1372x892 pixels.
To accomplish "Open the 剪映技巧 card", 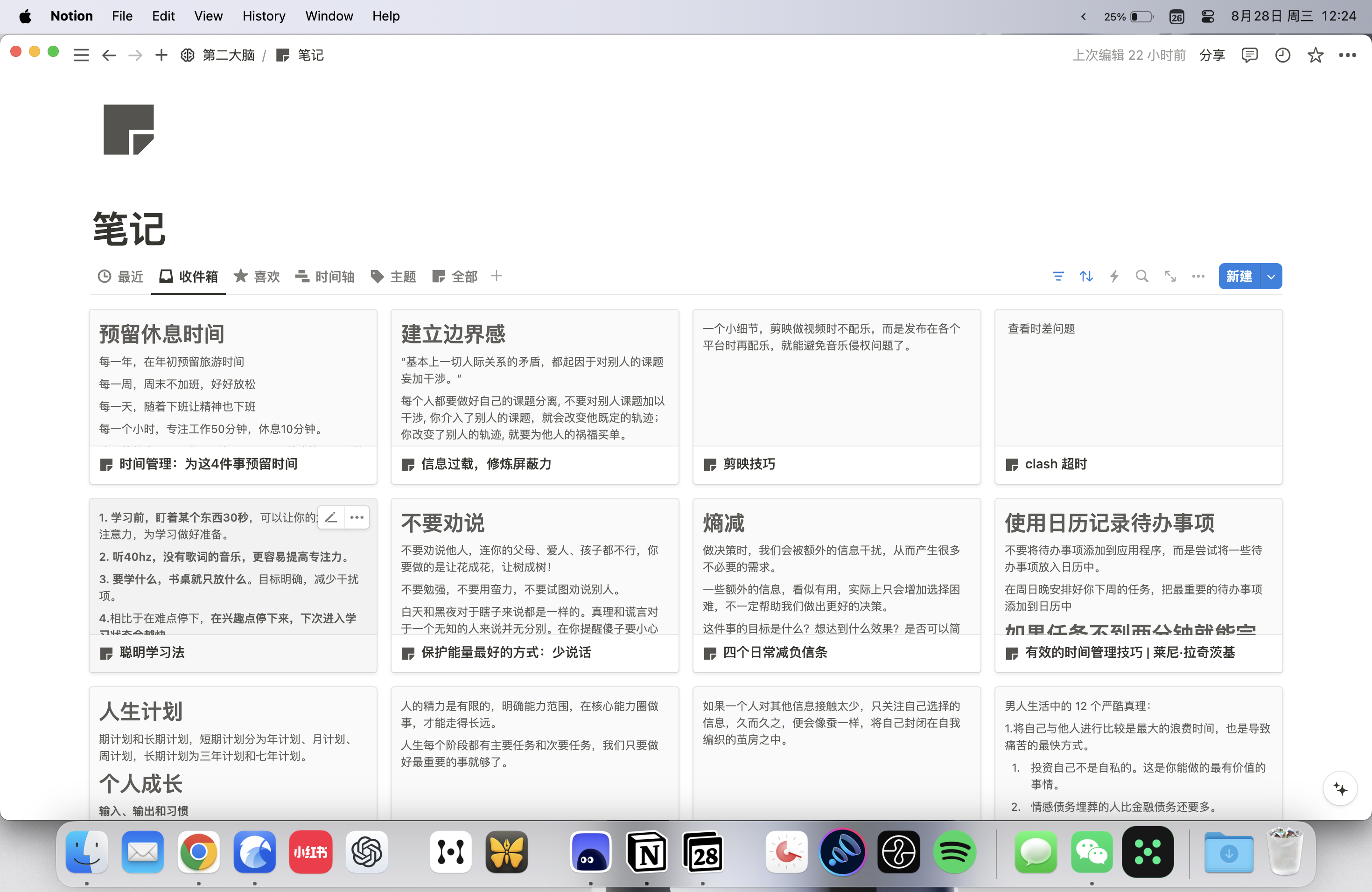I will 836,397.
